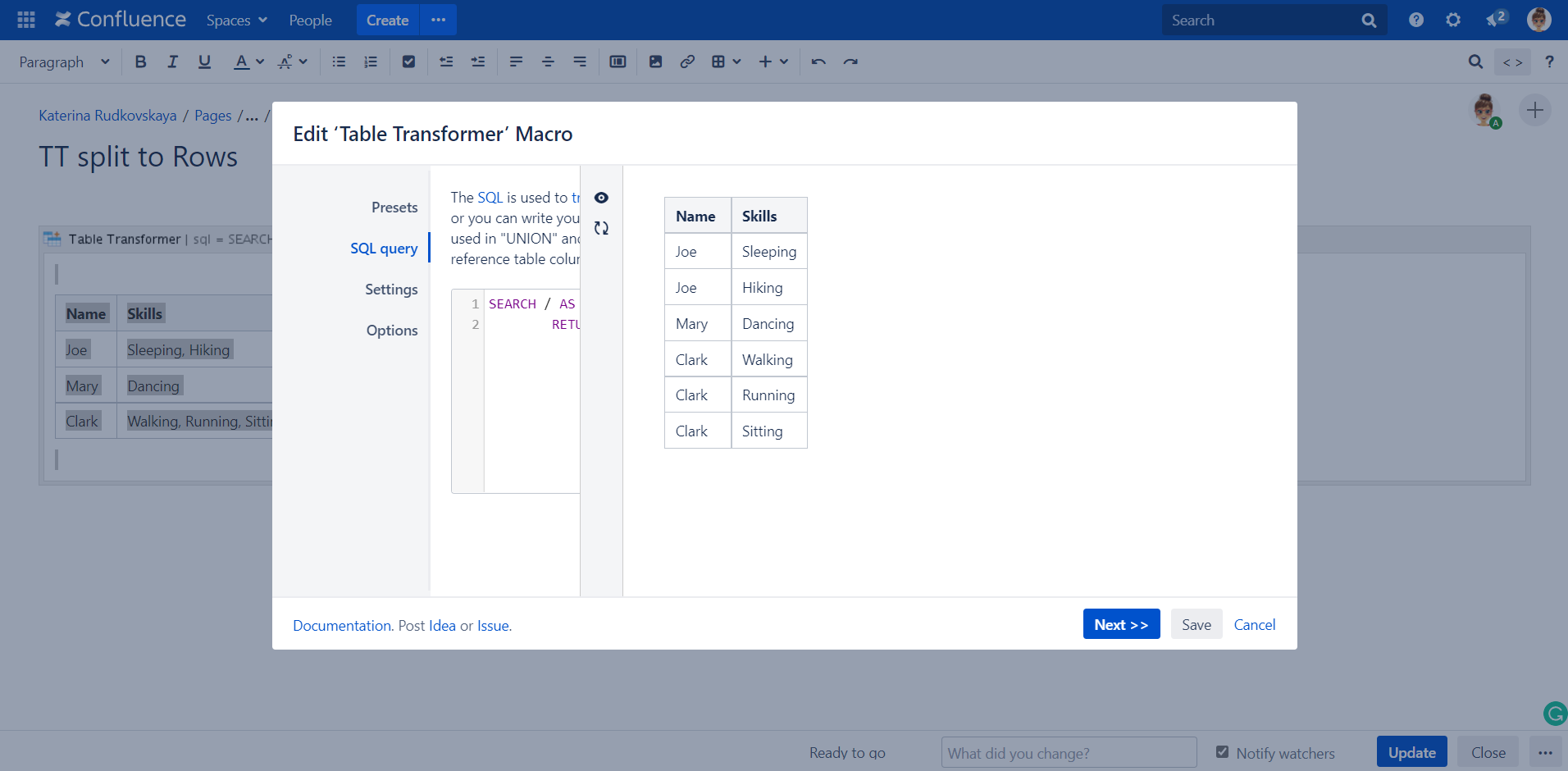Click the undo arrow icon

coord(818,62)
